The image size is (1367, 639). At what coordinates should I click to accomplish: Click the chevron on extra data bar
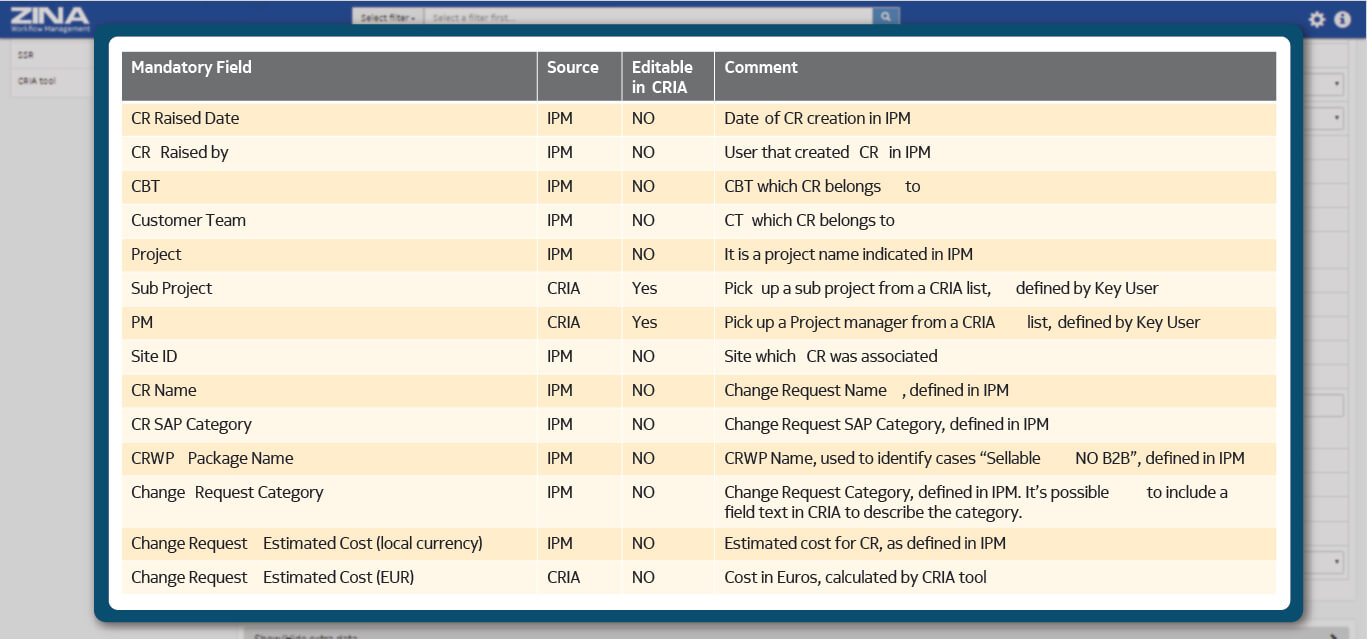coord(1334,634)
